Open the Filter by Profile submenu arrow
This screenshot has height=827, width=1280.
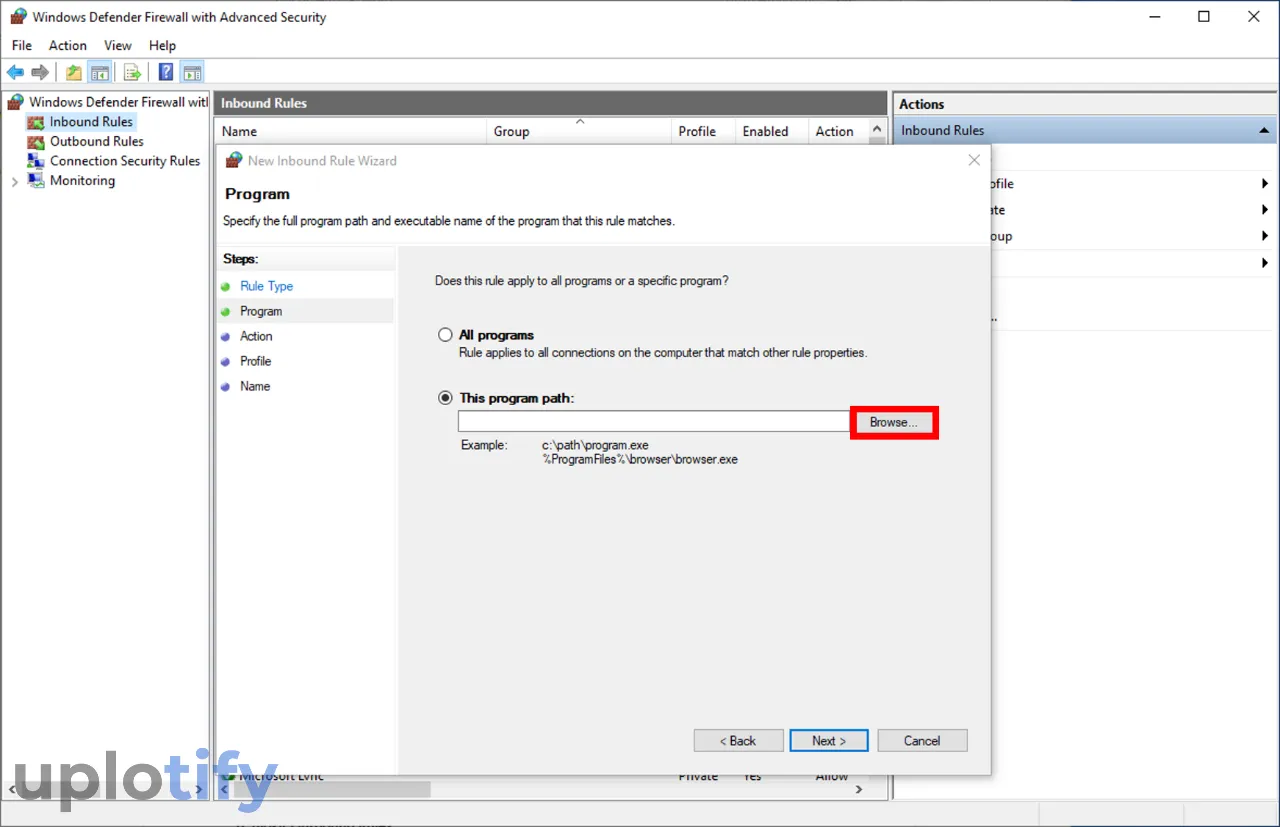pos(1265,184)
